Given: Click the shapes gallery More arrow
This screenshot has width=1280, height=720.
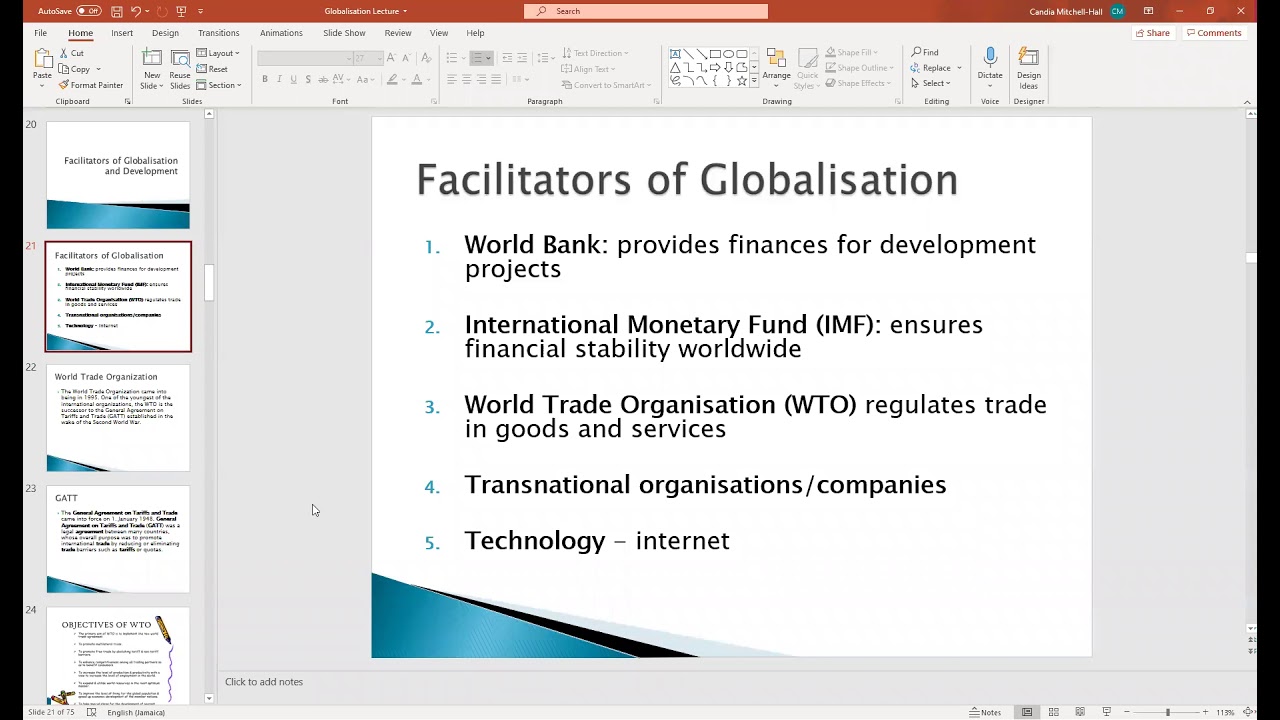Looking at the screenshot, I should point(753,82).
